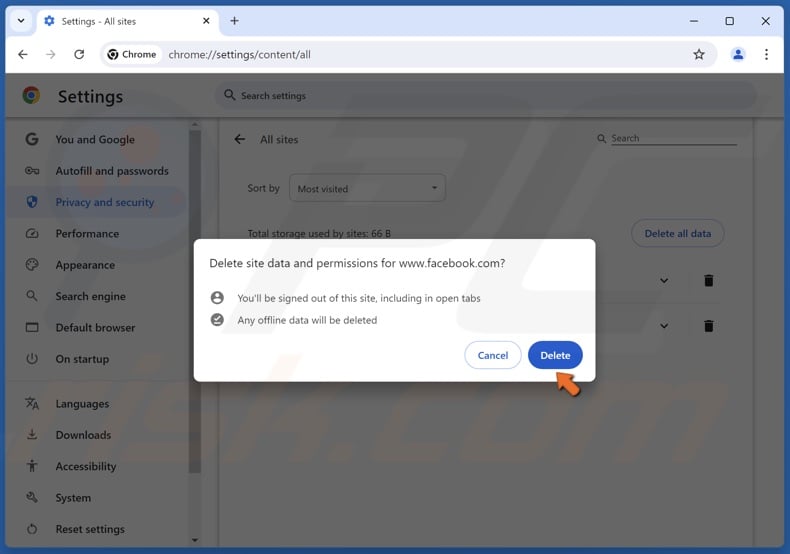Click the Delete all data button
The height and width of the screenshot is (554, 790).
pyautogui.click(x=677, y=233)
